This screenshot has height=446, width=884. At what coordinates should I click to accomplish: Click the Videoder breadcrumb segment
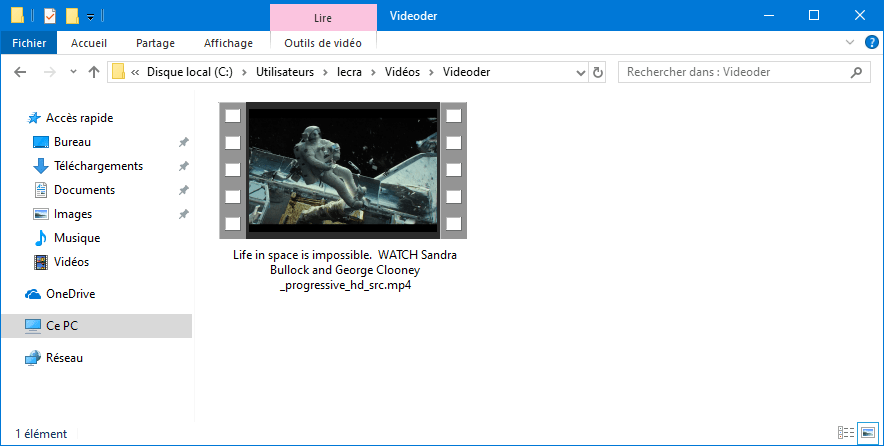pyautogui.click(x=466, y=72)
